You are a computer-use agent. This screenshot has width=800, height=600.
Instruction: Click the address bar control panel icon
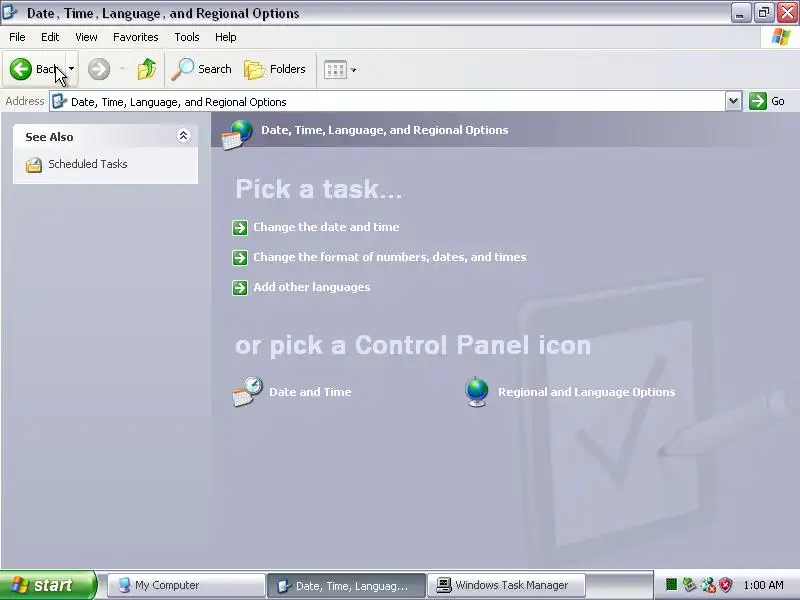(x=60, y=101)
